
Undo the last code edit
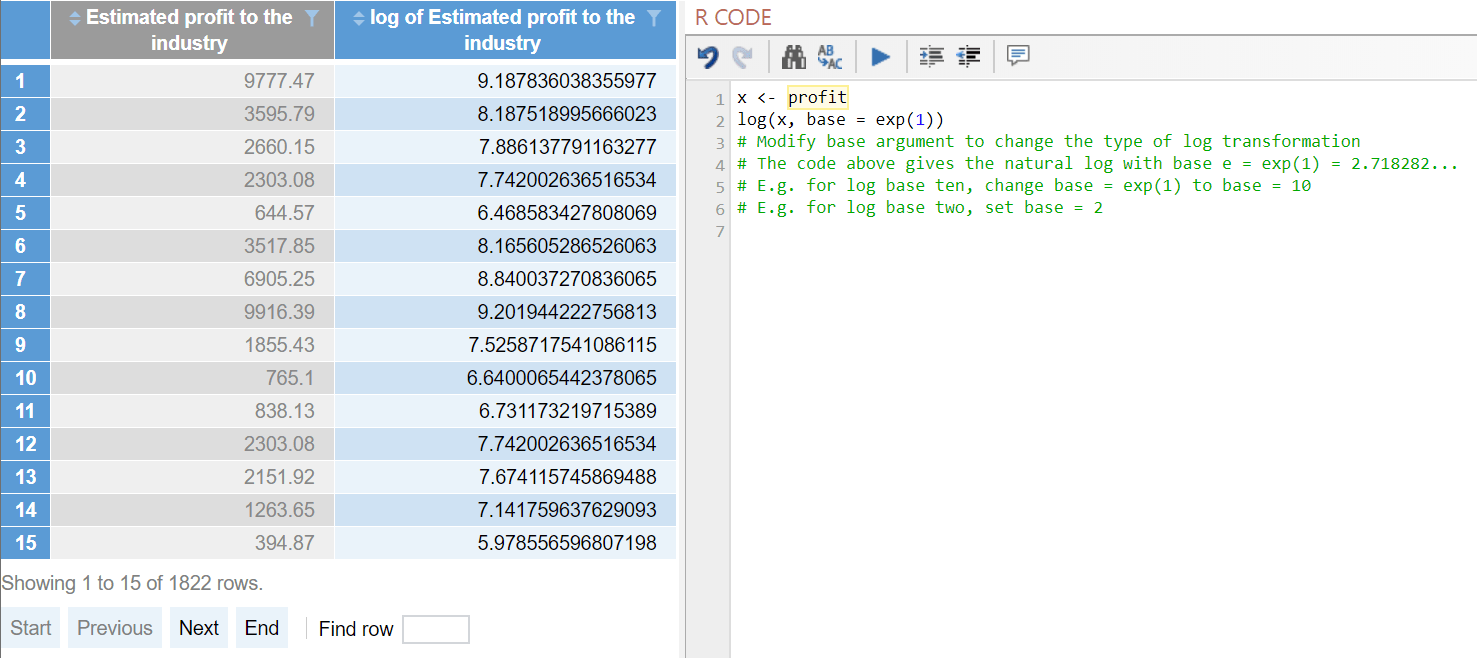click(708, 57)
